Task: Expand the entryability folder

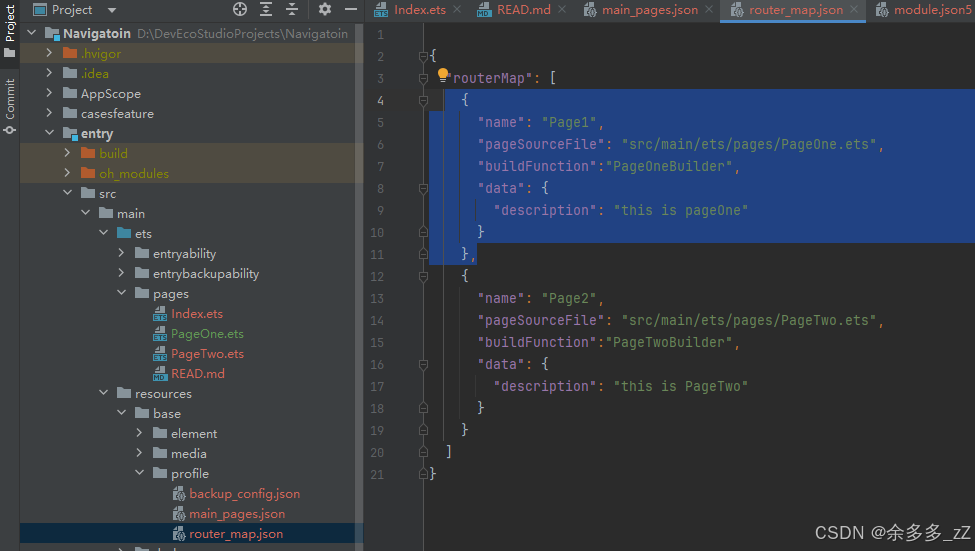Action: [x=121, y=252]
